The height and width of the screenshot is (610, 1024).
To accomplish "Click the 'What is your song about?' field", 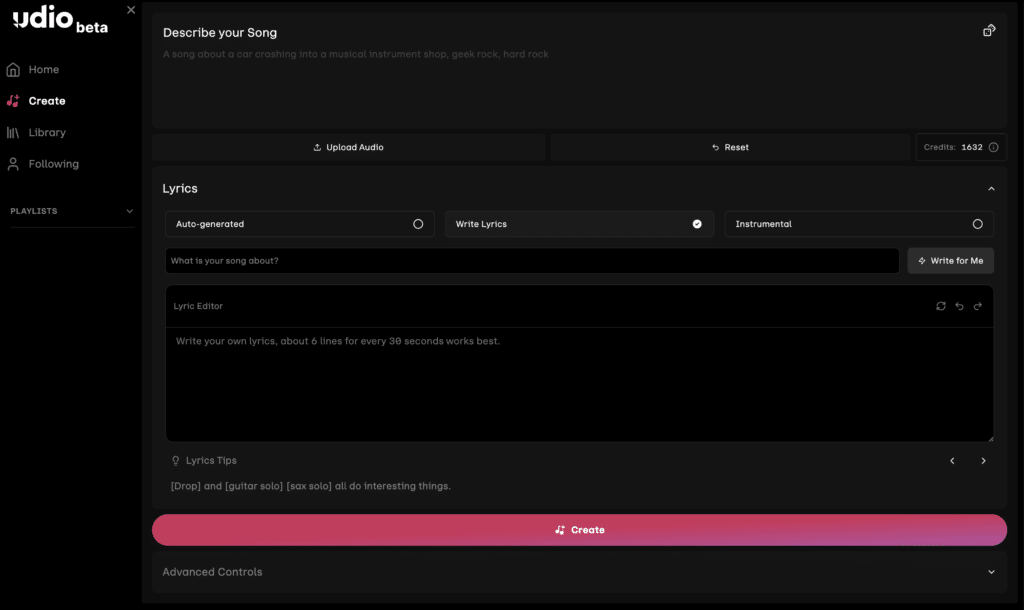I will pos(532,261).
